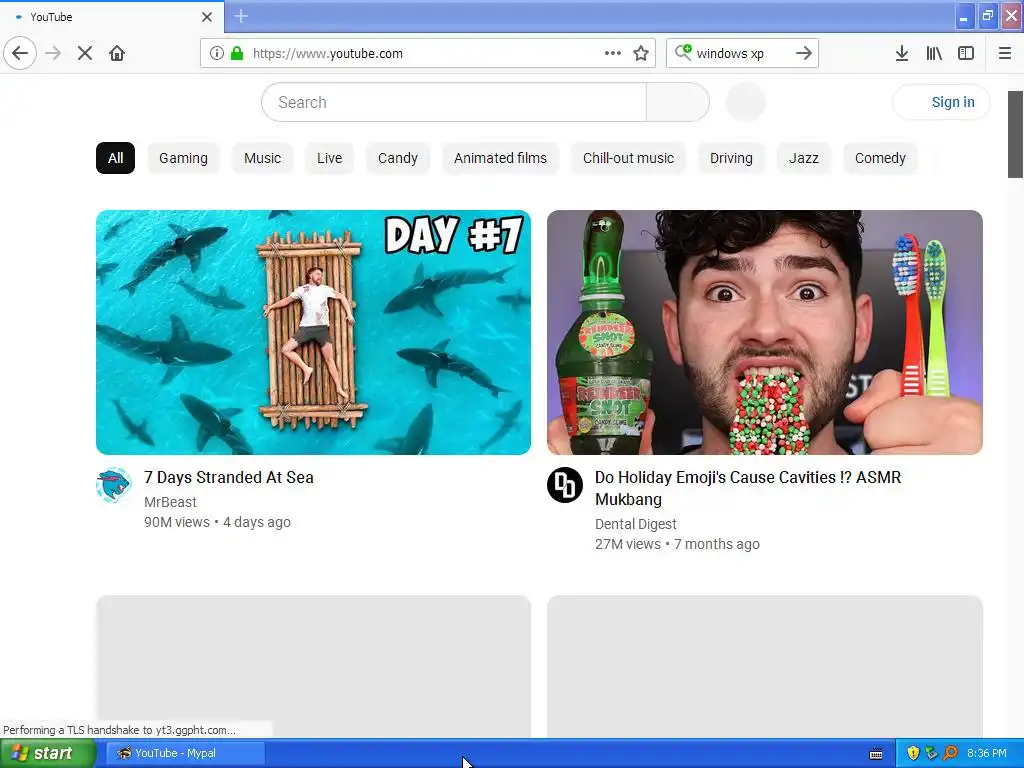Click the YouTube search submit button
The width and height of the screenshot is (1024, 768).
pos(678,102)
